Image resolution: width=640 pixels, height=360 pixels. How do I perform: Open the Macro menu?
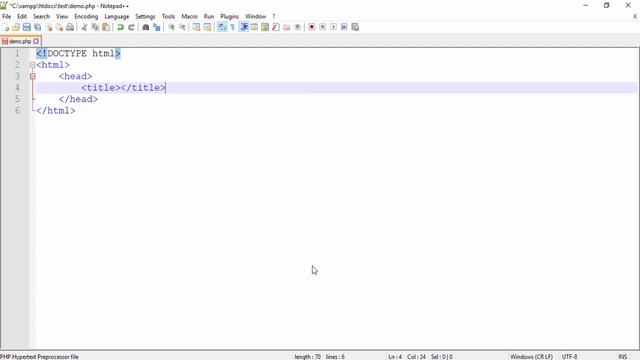189,16
